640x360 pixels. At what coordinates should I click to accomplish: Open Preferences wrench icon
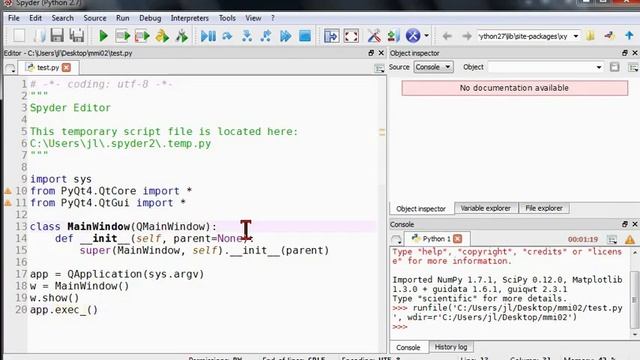click(374, 36)
